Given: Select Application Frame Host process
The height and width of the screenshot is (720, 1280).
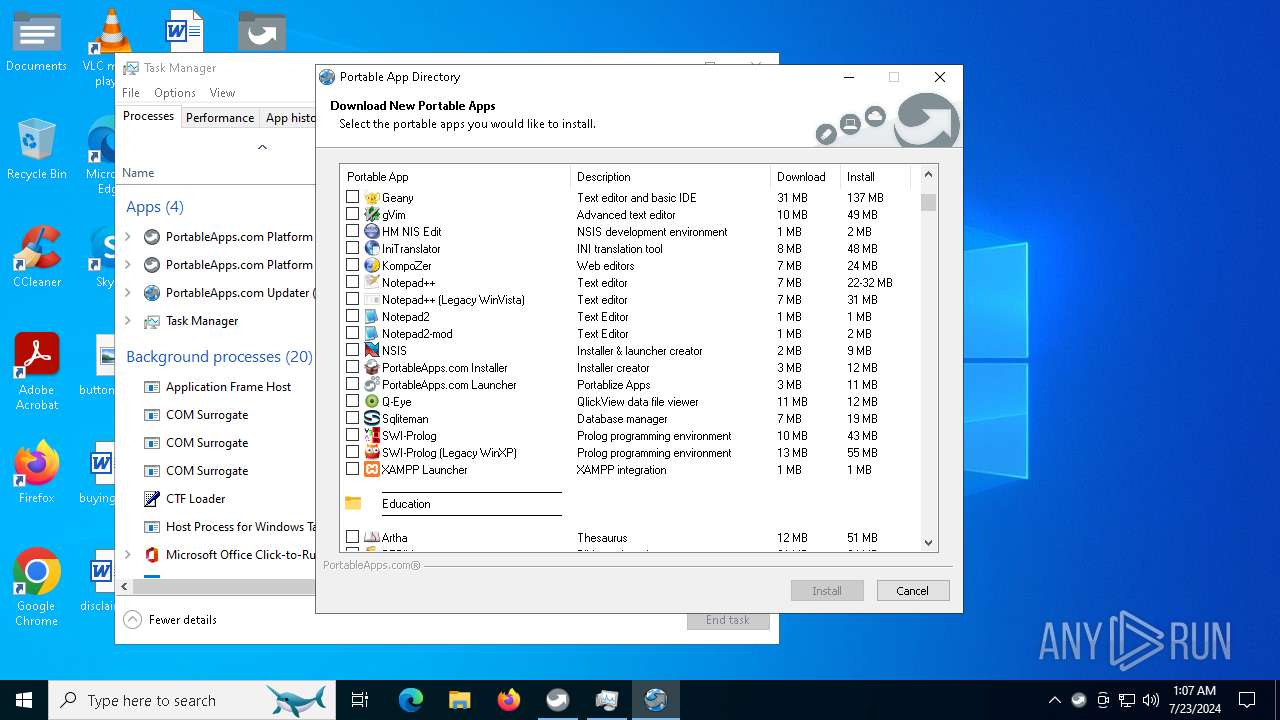Looking at the screenshot, I should coord(215,387).
